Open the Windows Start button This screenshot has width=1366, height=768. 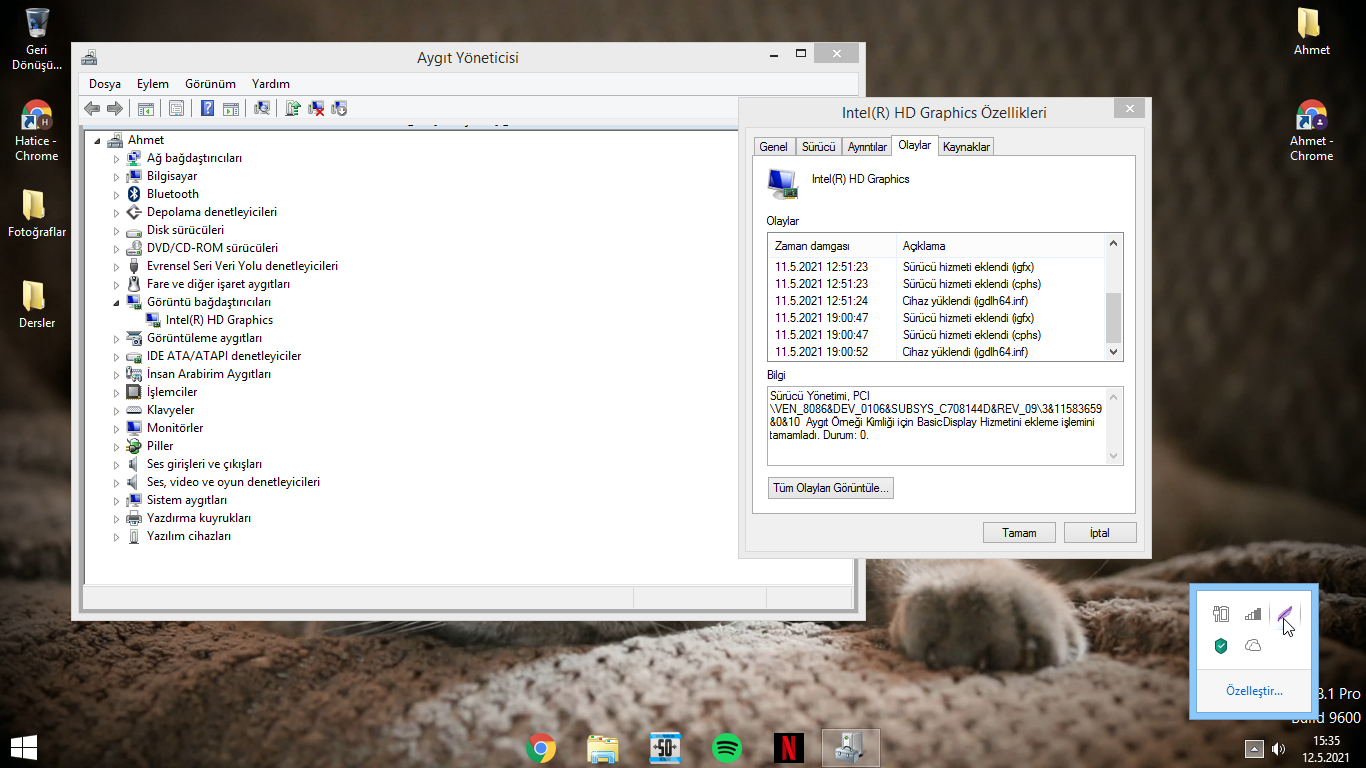click(24, 747)
